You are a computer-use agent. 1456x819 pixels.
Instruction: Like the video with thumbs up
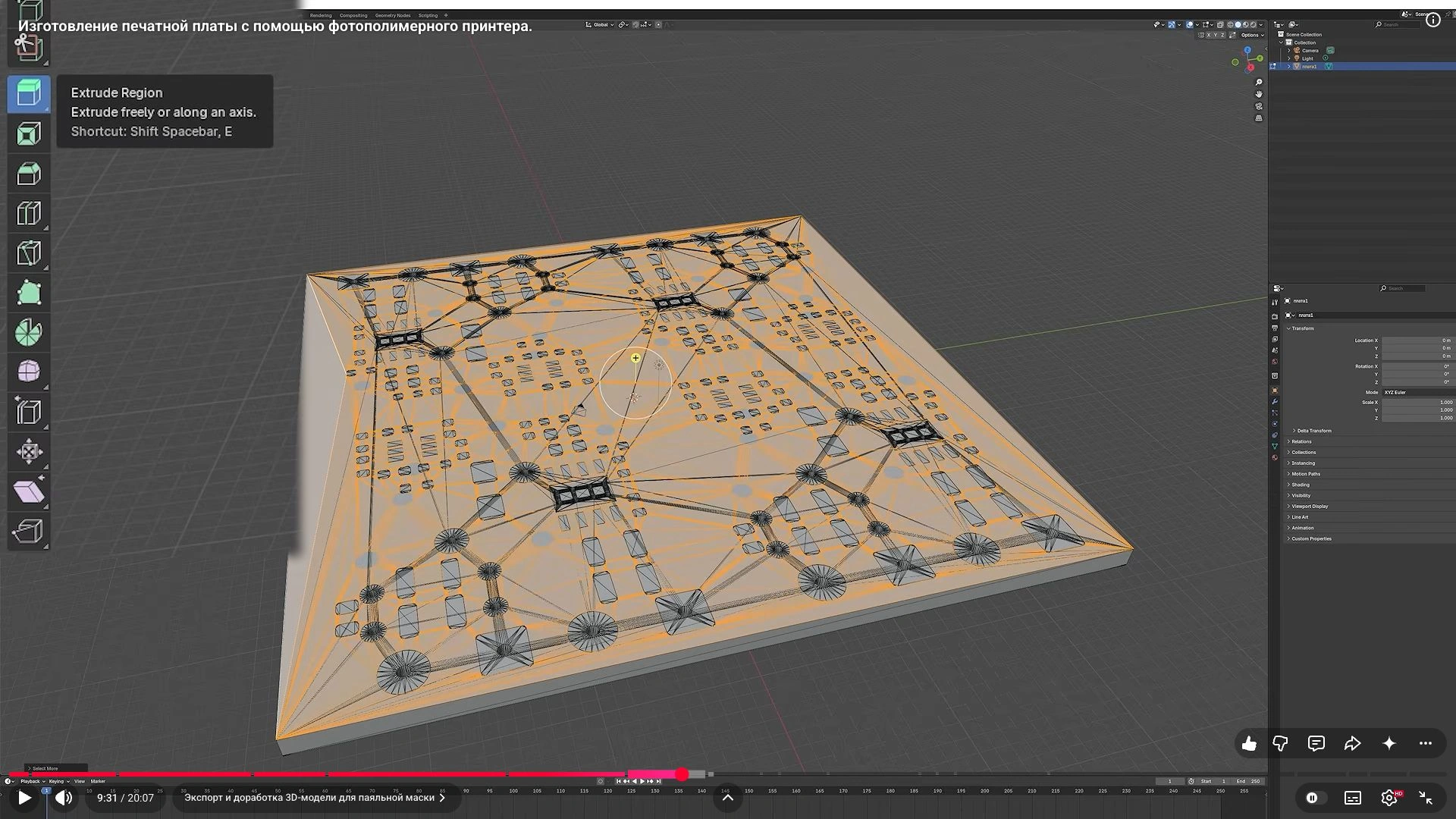(x=1249, y=744)
